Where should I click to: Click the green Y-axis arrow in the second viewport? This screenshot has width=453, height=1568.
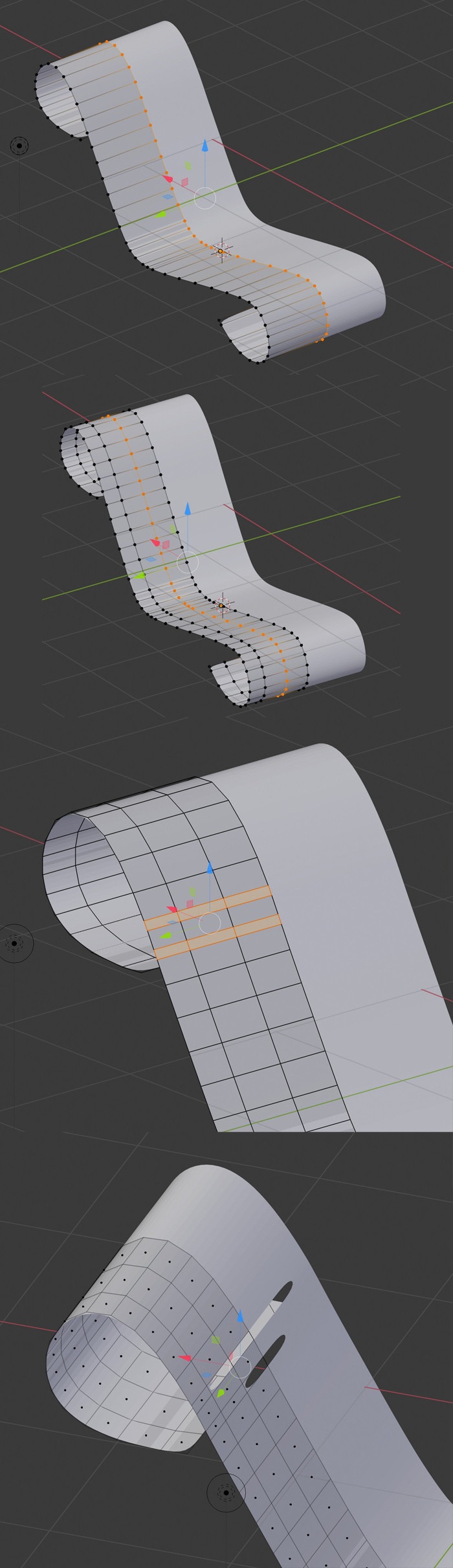pyautogui.click(x=140, y=575)
